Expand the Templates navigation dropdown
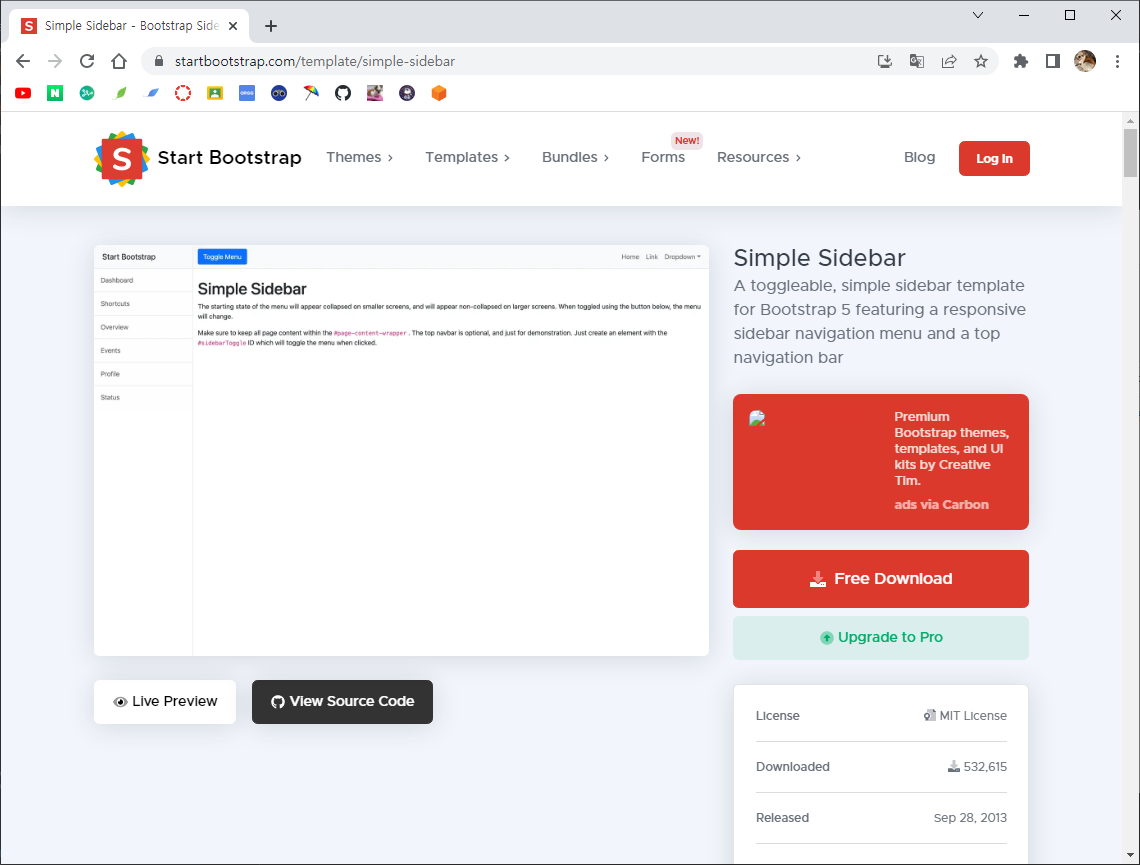Image resolution: width=1140 pixels, height=865 pixels. [467, 157]
